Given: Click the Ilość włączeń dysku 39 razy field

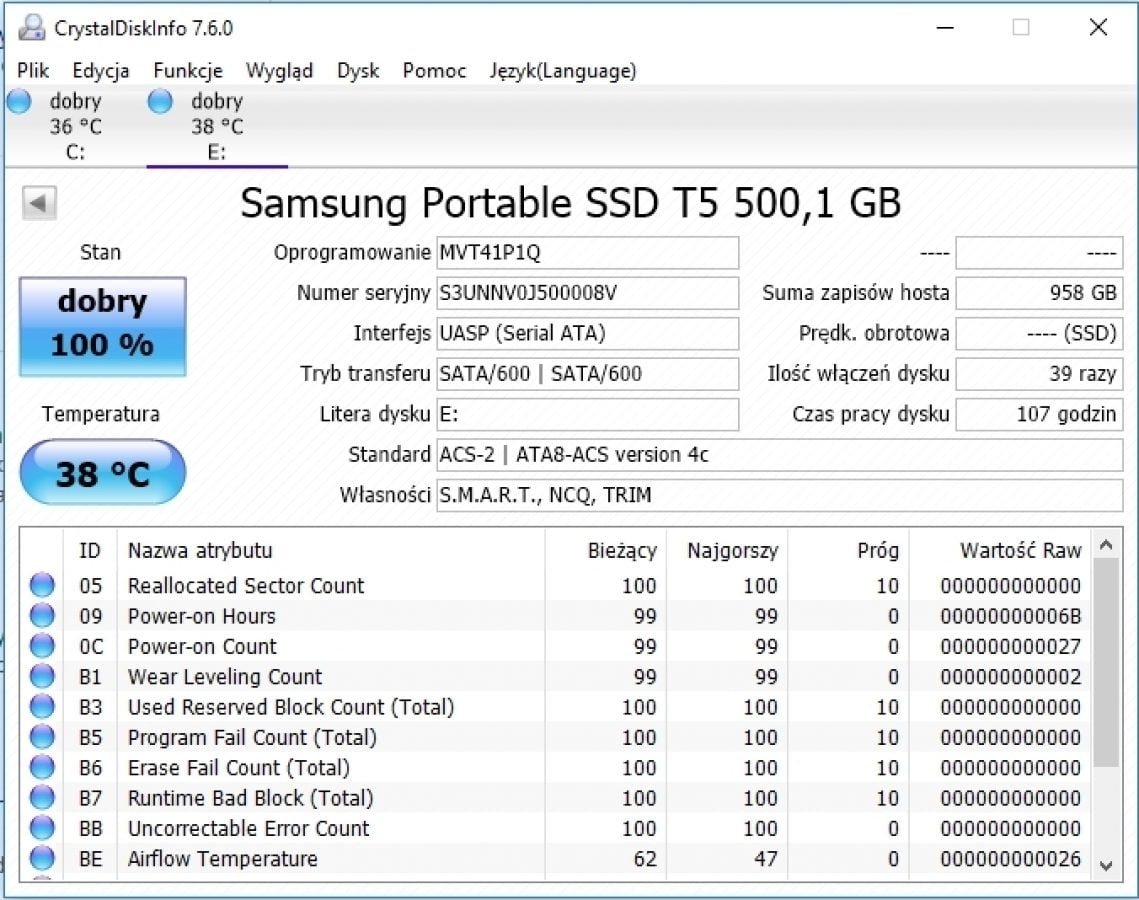Looking at the screenshot, I should click(x=1039, y=374).
